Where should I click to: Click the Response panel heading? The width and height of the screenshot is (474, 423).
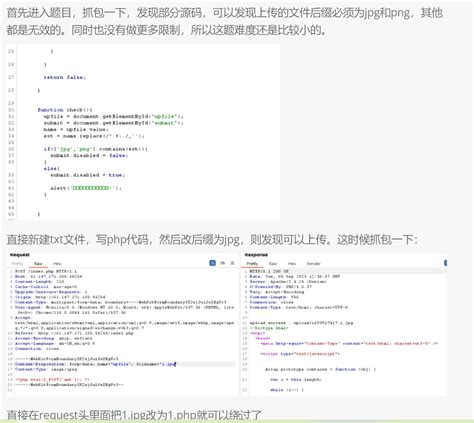coord(256,255)
